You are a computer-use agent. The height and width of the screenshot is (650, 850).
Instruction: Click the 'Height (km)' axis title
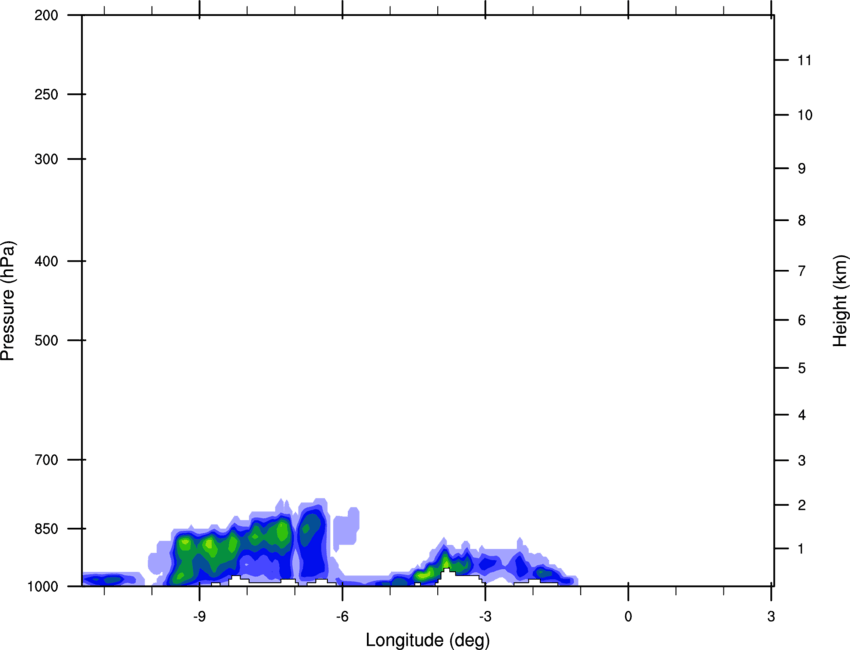[840, 301]
